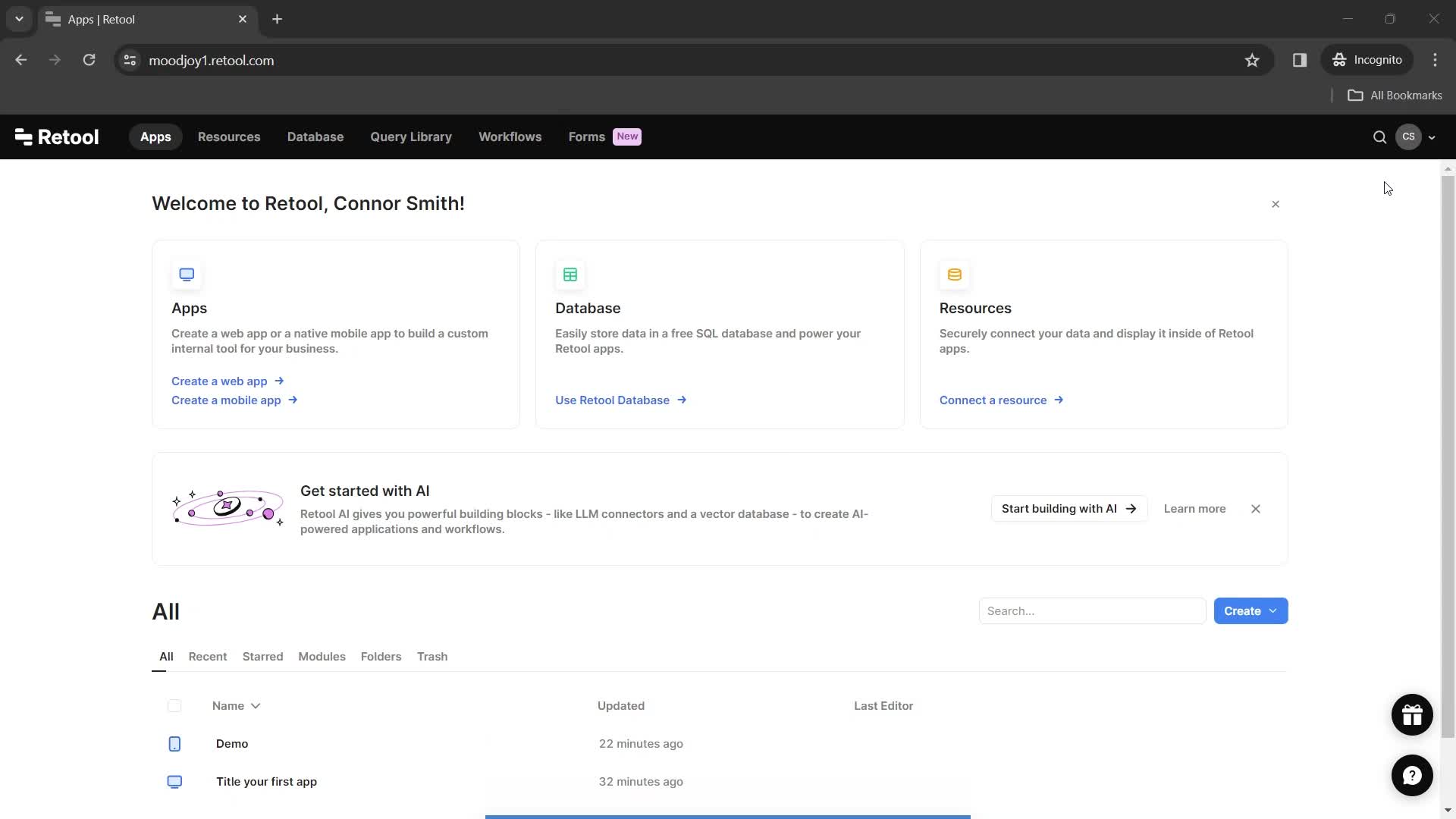This screenshot has width=1456, height=819.
Task: Open the Resources nav item
Action: coord(229,136)
